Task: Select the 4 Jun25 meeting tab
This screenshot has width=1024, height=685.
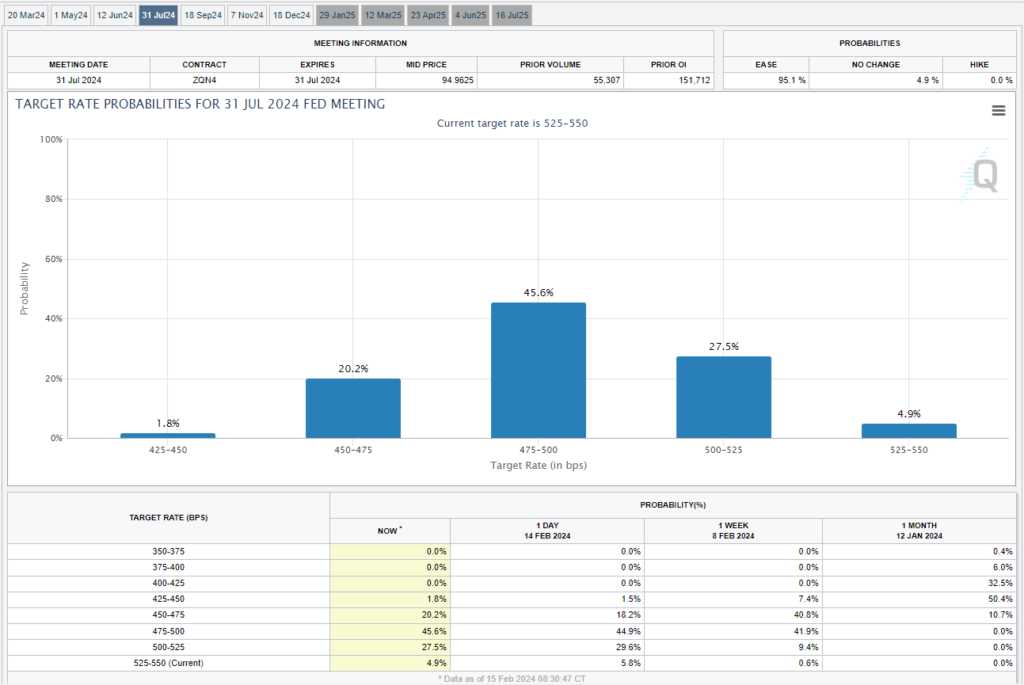Action: click(471, 15)
